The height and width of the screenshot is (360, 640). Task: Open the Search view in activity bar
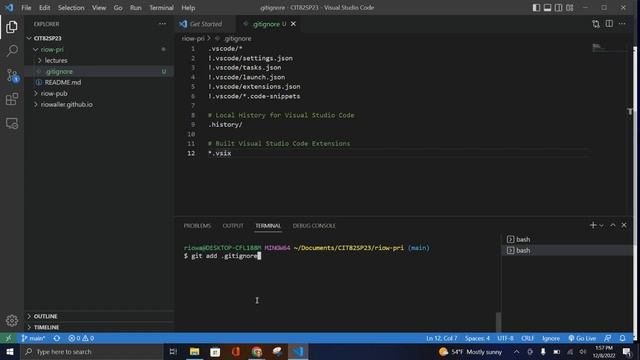(12, 51)
